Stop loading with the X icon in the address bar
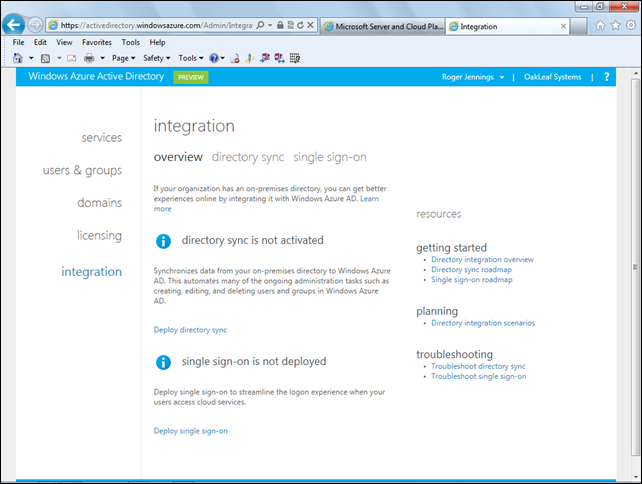Image resolution: width=642 pixels, height=484 pixels. 310,25
